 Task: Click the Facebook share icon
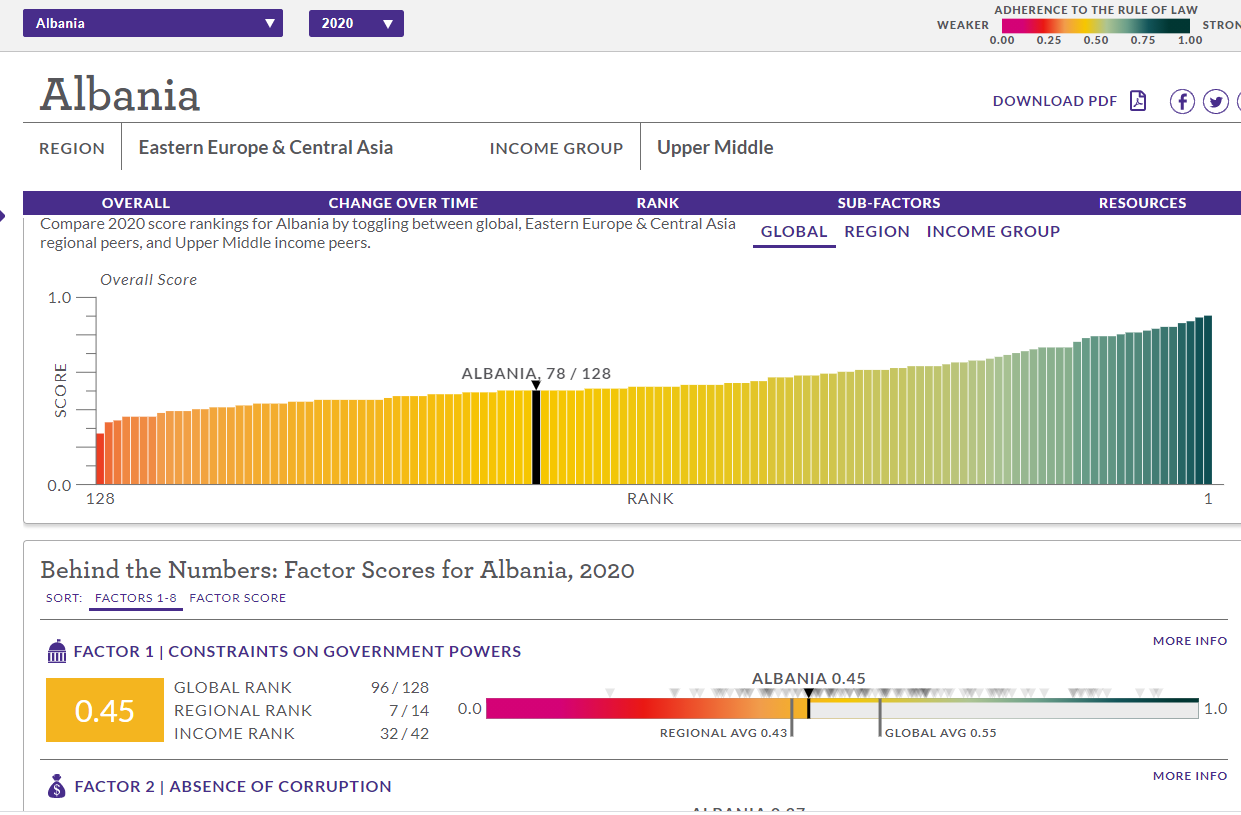point(1182,101)
